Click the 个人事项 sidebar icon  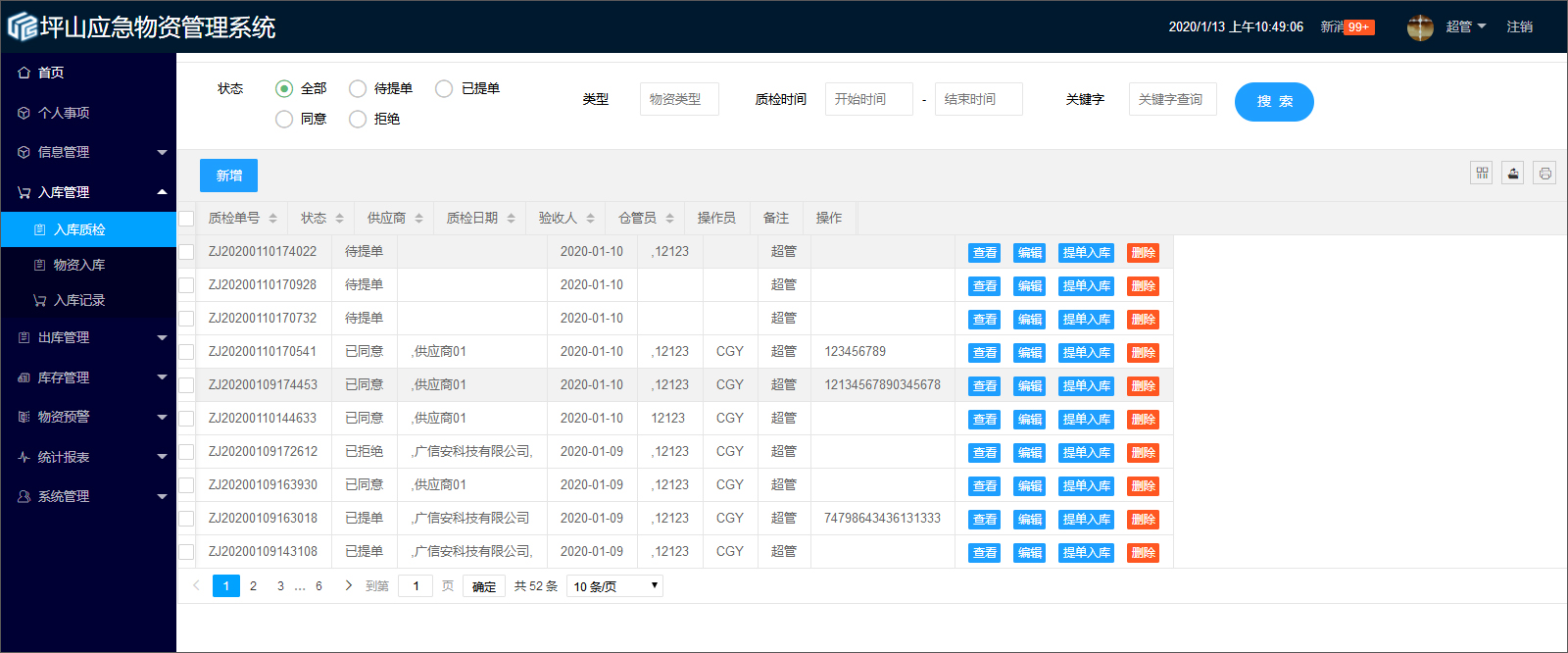(x=24, y=113)
